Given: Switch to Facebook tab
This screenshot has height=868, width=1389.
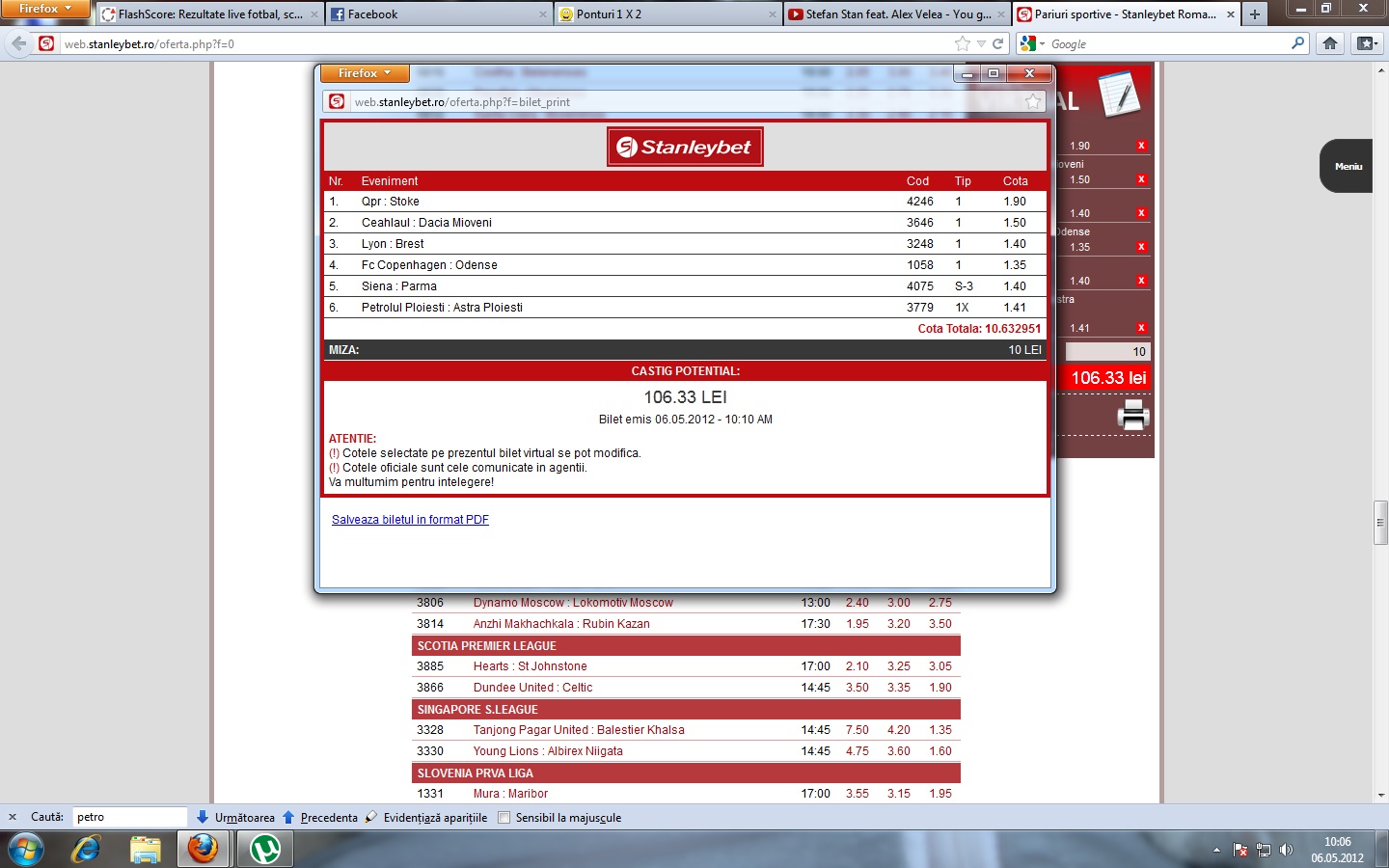Looking at the screenshot, I should click(439, 14).
